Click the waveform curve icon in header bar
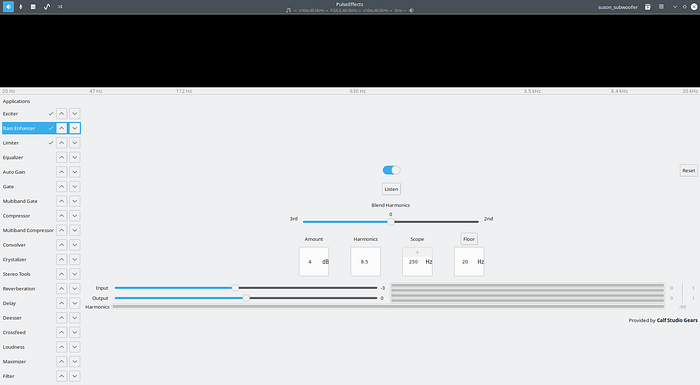The width and height of the screenshot is (700, 385). (47, 7)
